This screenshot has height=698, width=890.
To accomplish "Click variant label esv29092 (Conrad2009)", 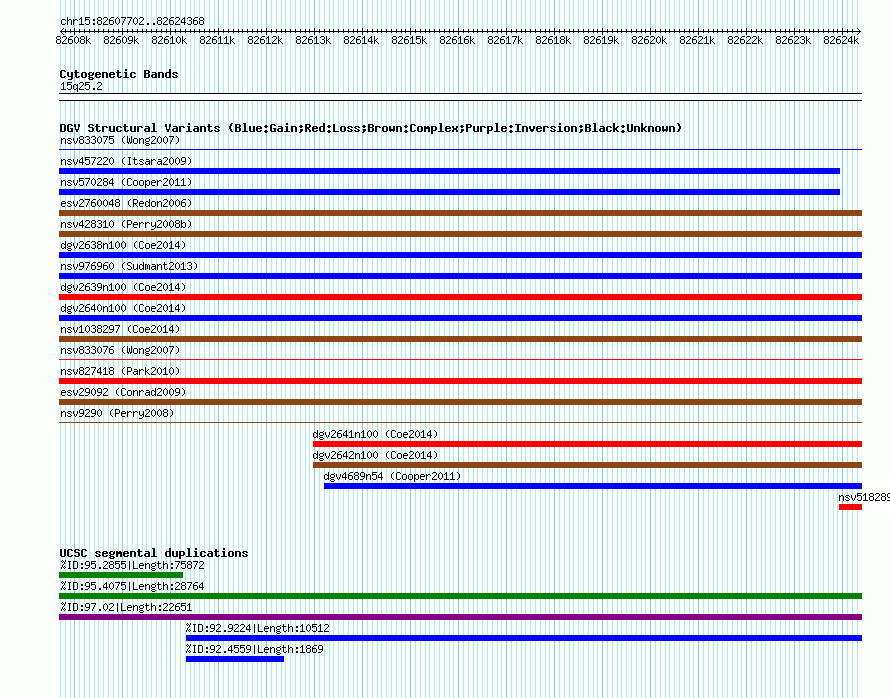I will coord(123,392).
